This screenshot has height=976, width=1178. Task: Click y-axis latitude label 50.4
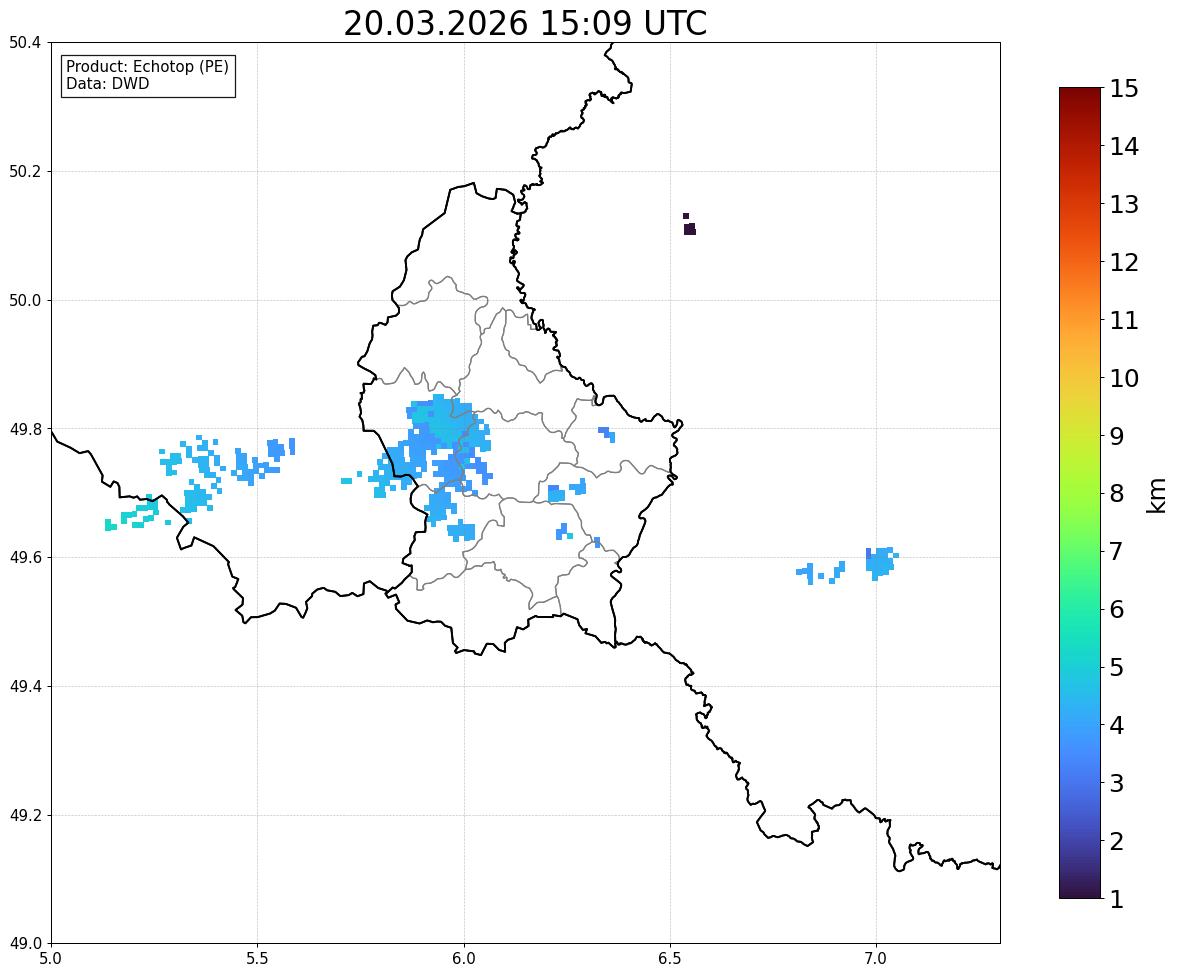pos(25,43)
